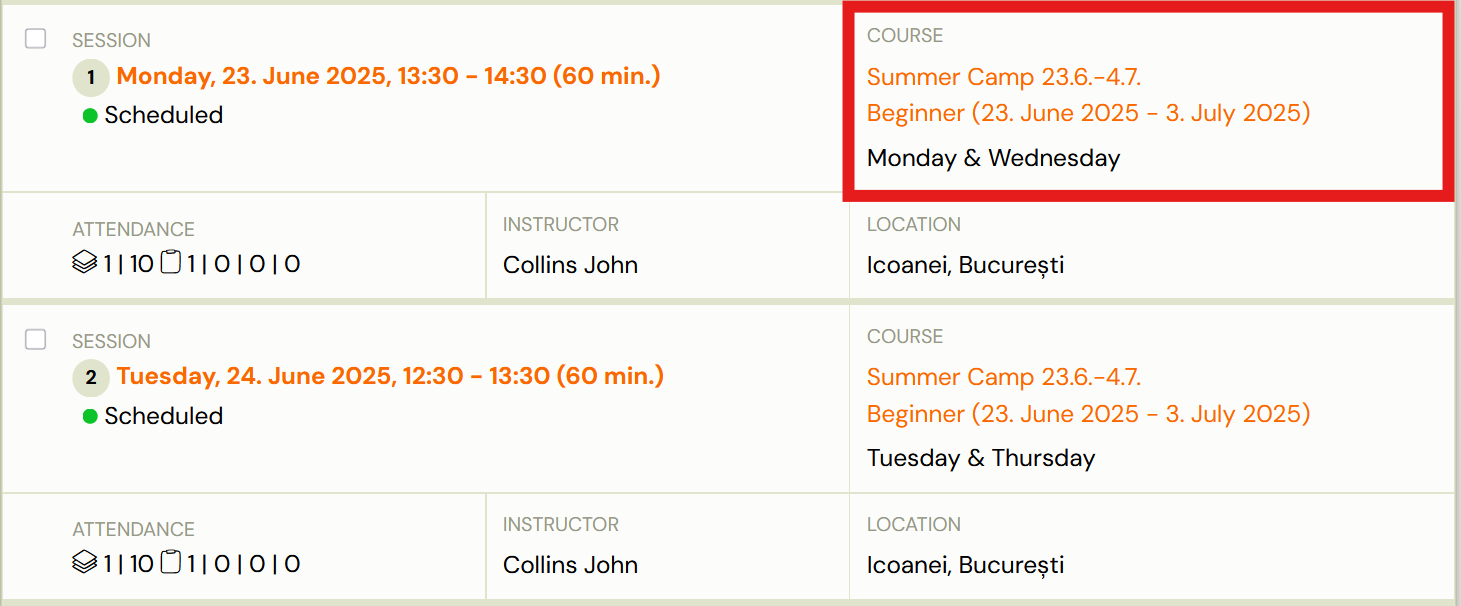Screen dimensions: 1461x606
Task: Select instructor Collins John in the second session
Action: point(570,565)
